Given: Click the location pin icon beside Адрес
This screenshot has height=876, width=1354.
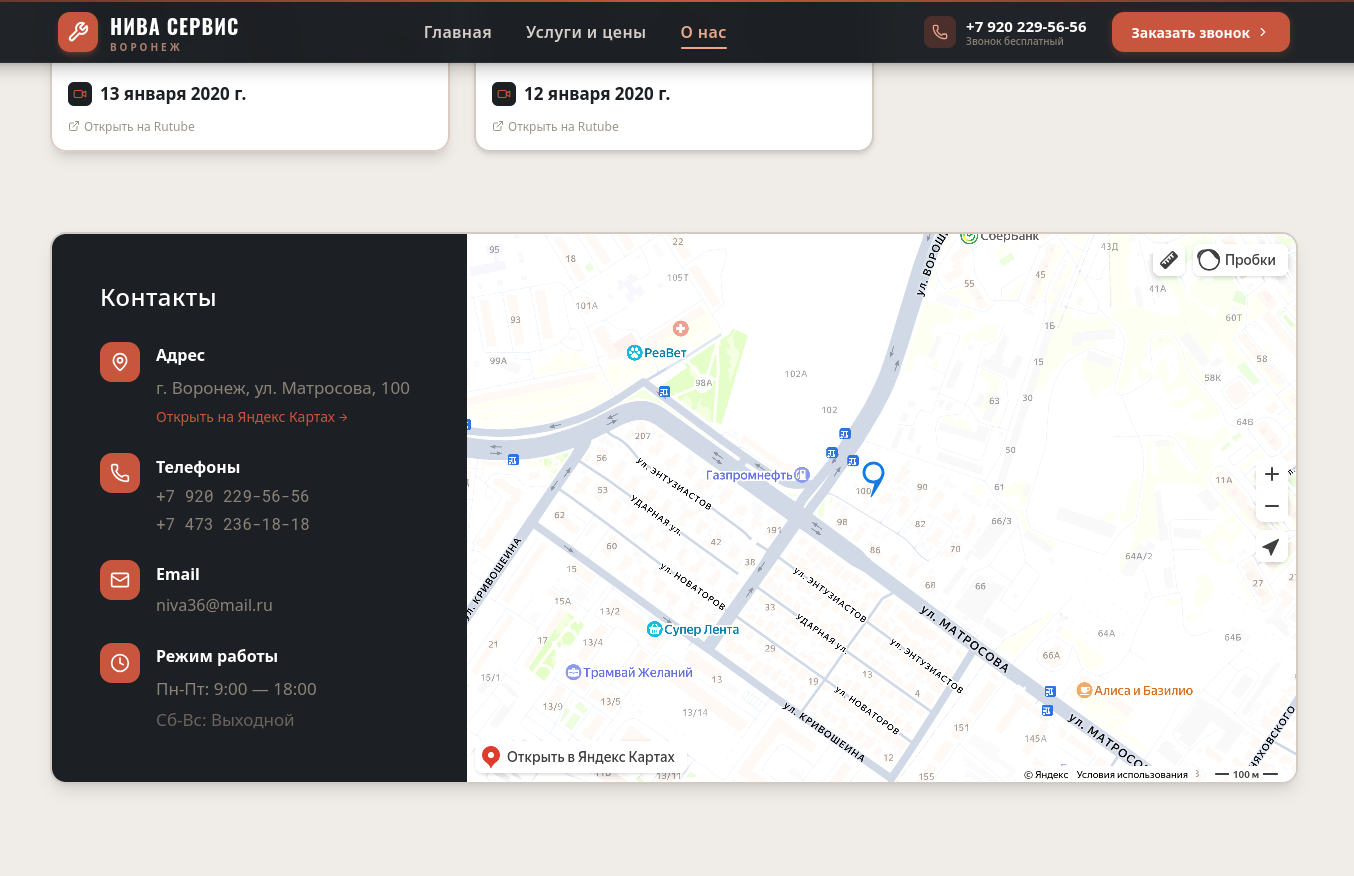Looking at the screenshot, I should point(120,362).
